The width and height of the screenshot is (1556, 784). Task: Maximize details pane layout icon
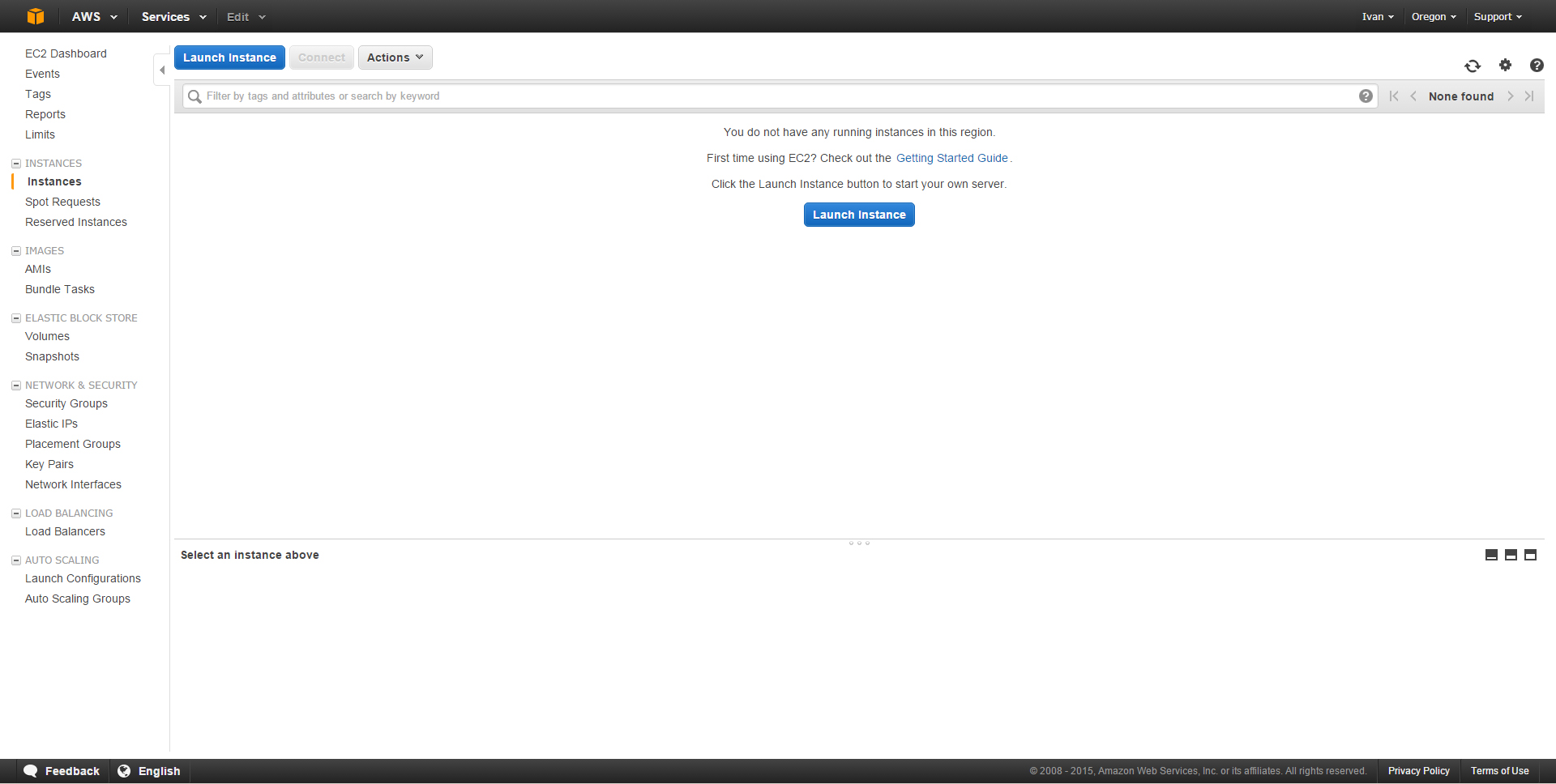(1530, 555)
